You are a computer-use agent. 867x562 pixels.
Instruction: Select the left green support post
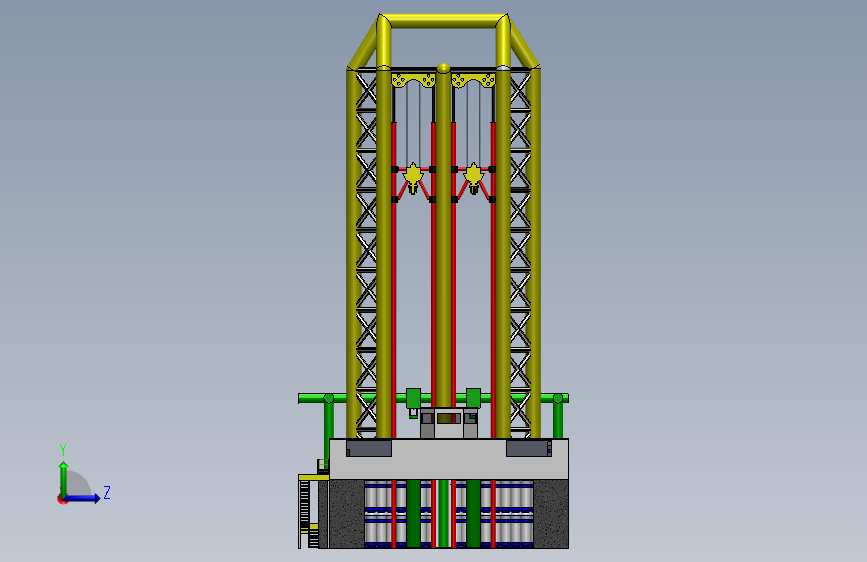[328, 425]
